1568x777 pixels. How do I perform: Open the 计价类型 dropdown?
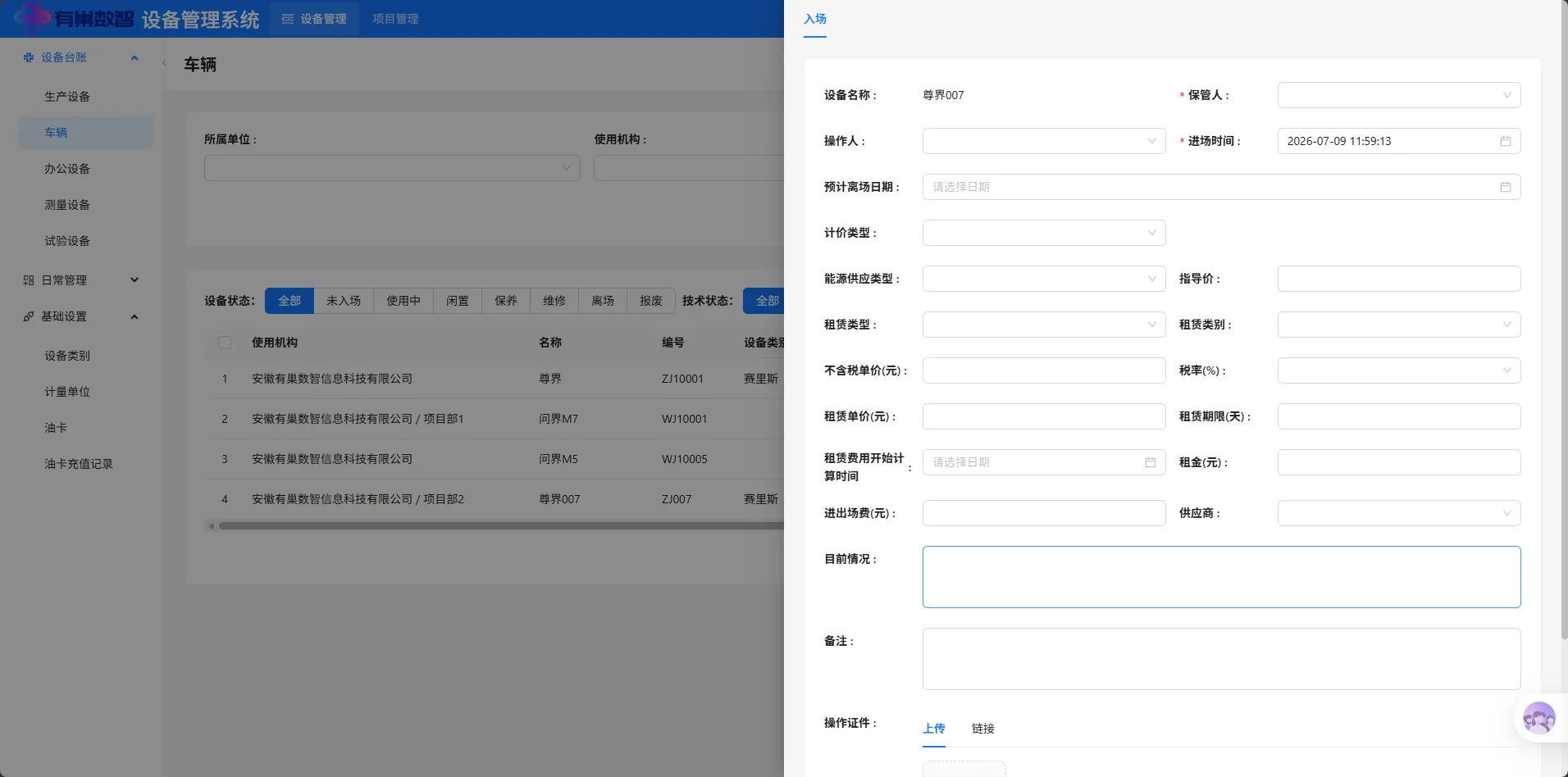click(1043, 233)
